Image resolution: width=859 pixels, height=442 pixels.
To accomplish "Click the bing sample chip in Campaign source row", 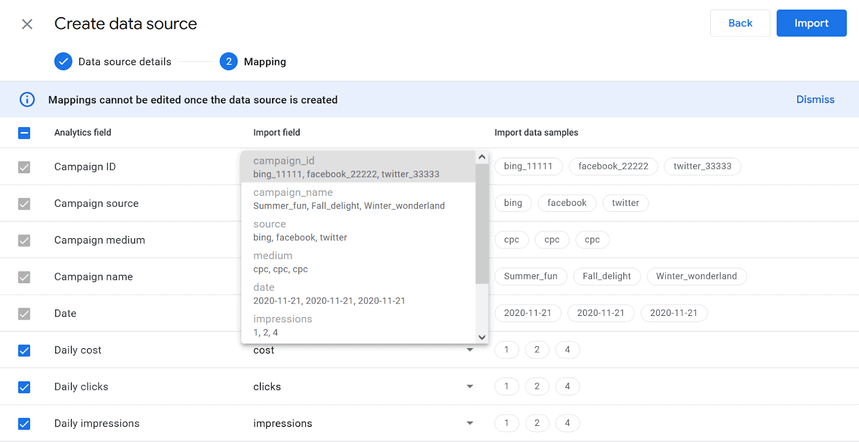I will coord(513,203).
